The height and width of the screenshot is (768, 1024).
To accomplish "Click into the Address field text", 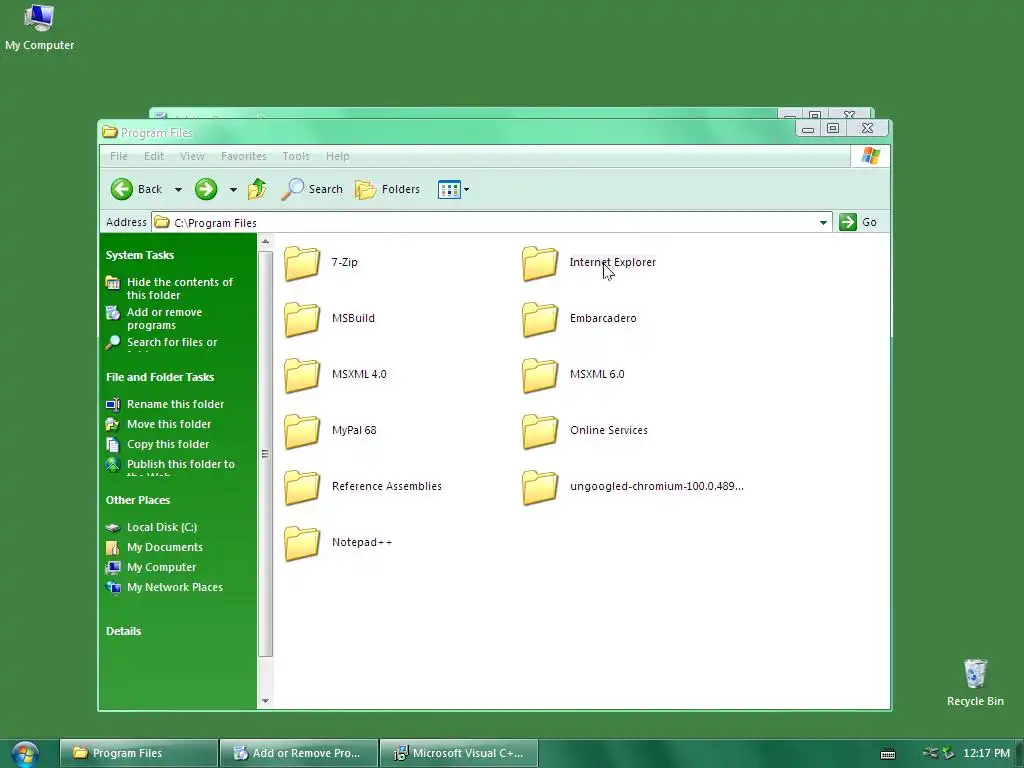I will click(x=216, y=223).
